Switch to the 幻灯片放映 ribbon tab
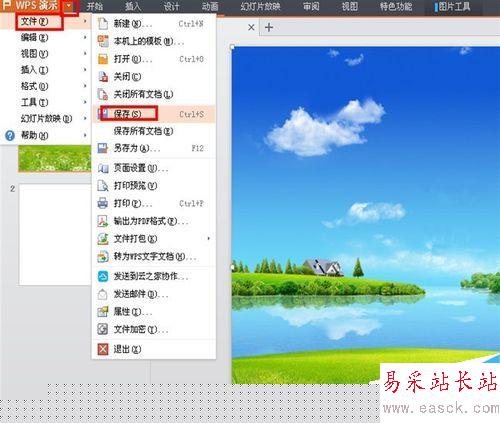 (260, 6)
